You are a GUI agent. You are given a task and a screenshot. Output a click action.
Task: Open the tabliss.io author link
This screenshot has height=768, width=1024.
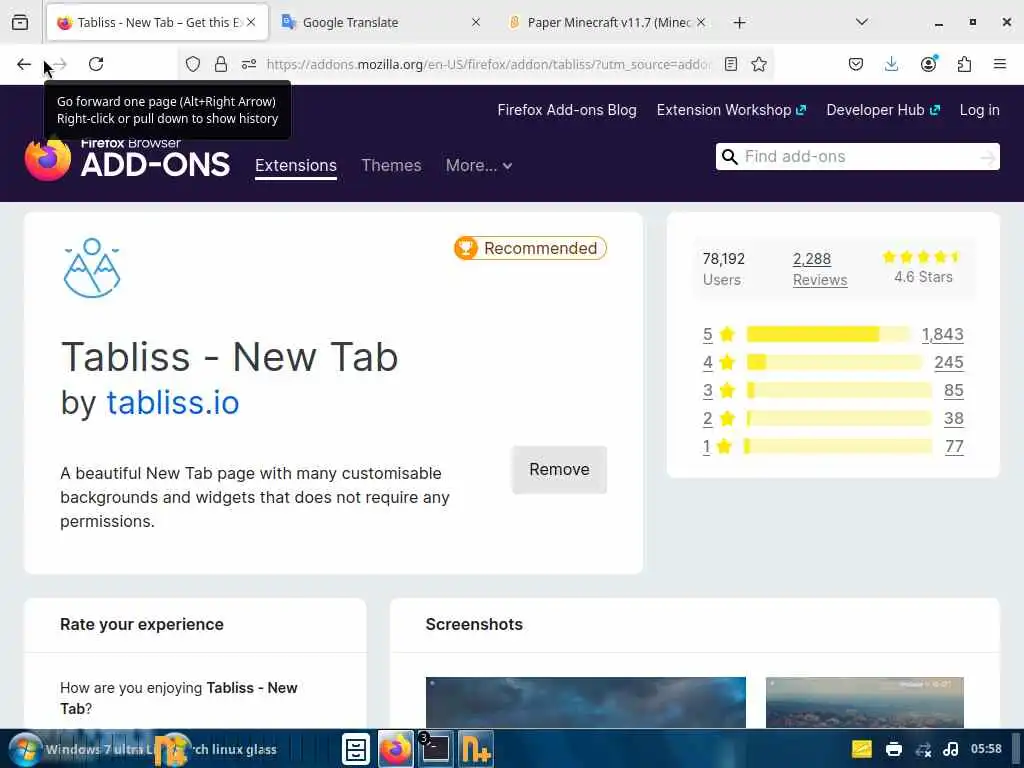click(173, 402)
